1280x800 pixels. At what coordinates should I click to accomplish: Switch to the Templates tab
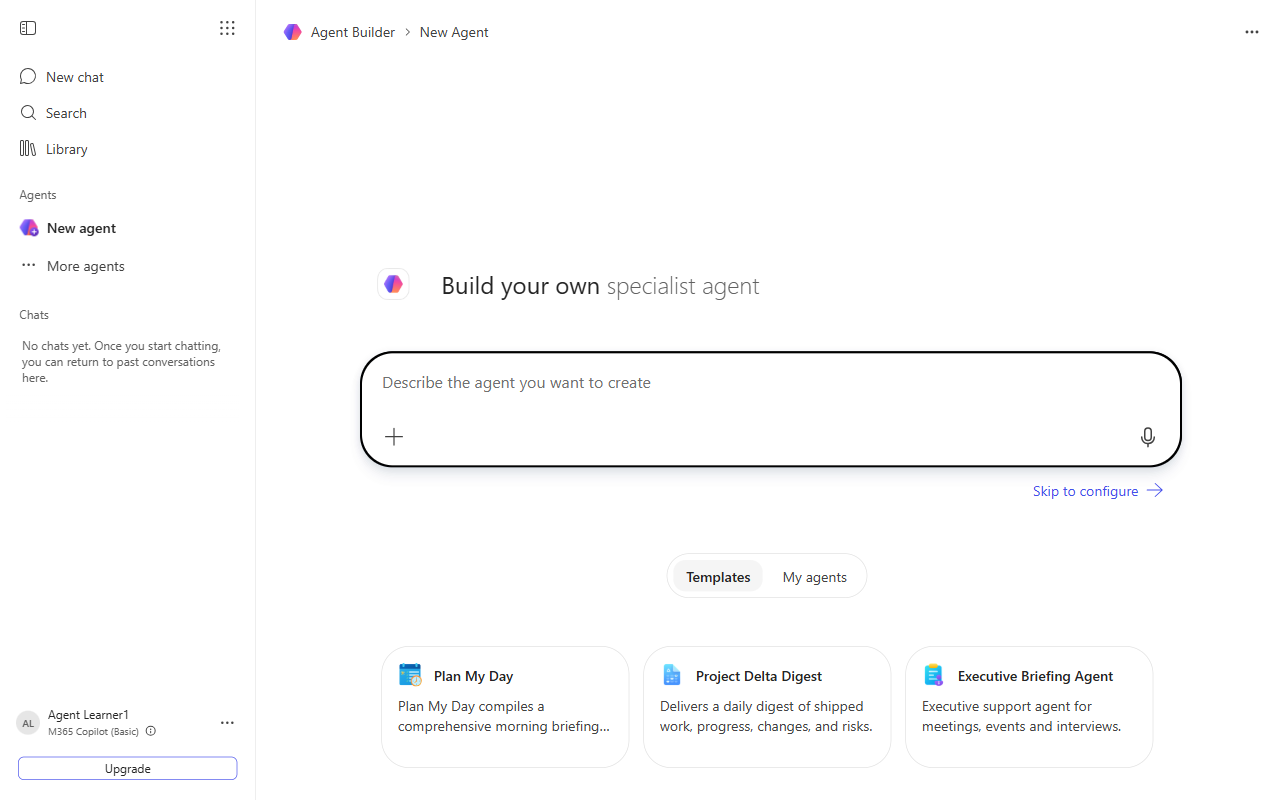pyautogui.click(x=718, y=577)
